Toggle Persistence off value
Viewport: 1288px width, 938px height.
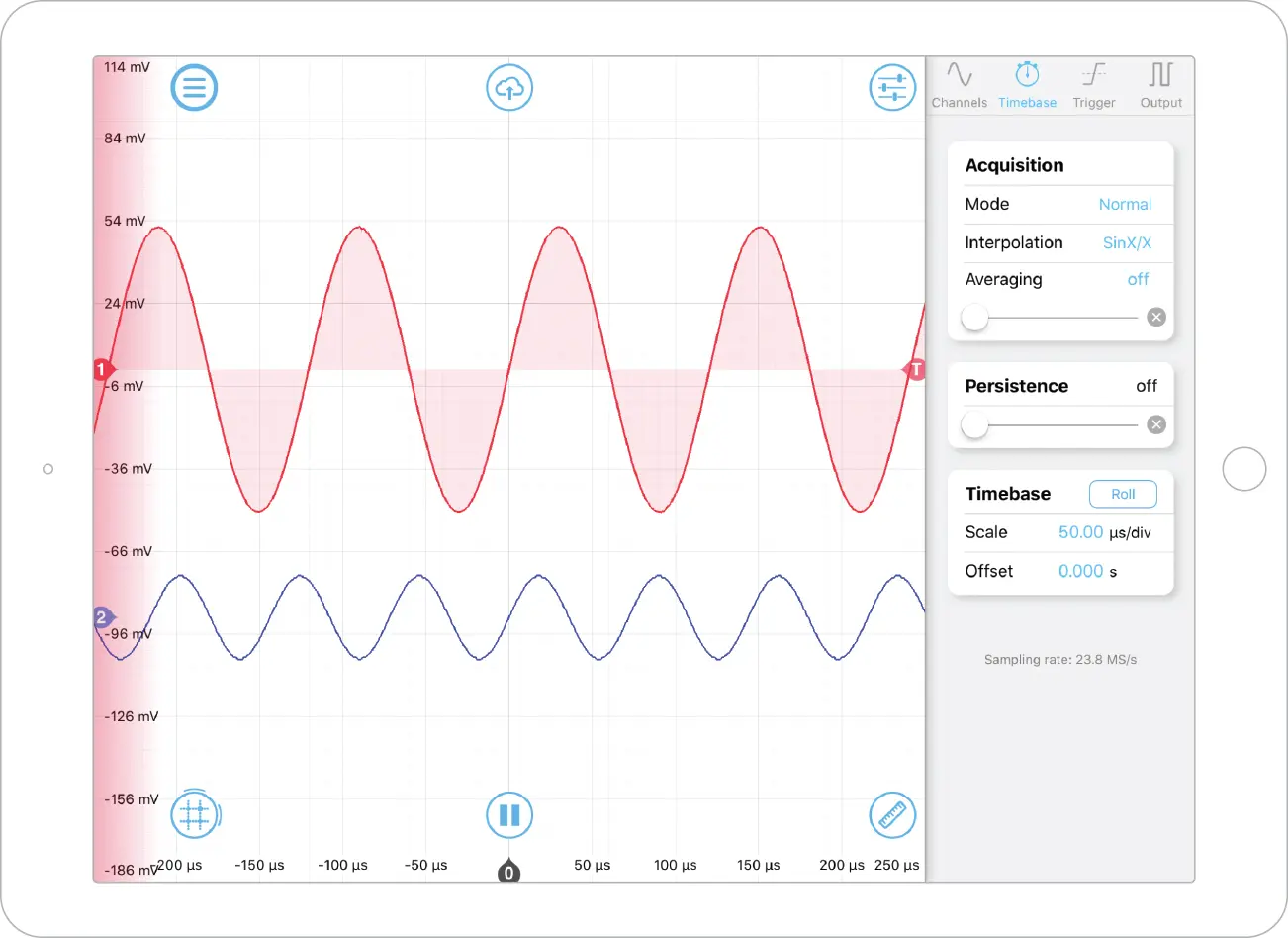tap(1146, 386)
